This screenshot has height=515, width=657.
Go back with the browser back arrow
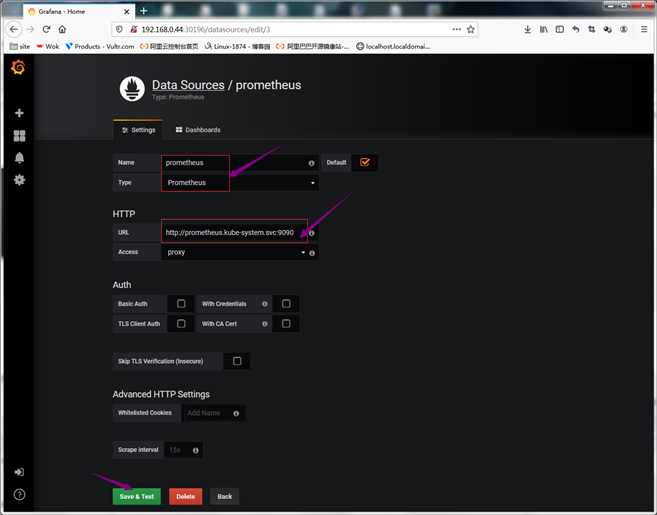click(14, 29)
